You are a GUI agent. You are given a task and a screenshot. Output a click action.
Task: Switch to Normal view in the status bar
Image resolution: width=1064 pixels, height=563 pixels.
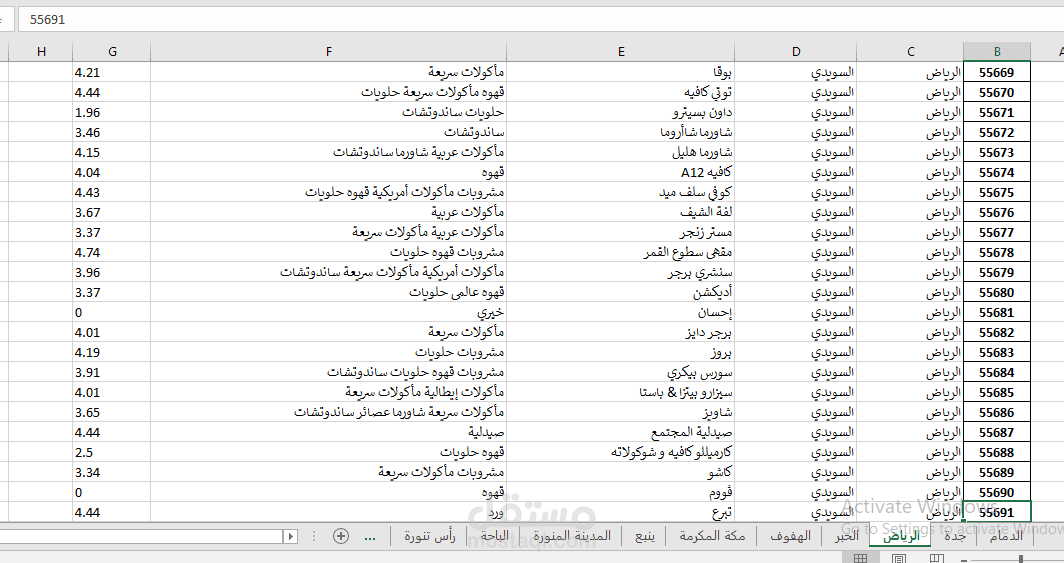[x=860, y=558]
